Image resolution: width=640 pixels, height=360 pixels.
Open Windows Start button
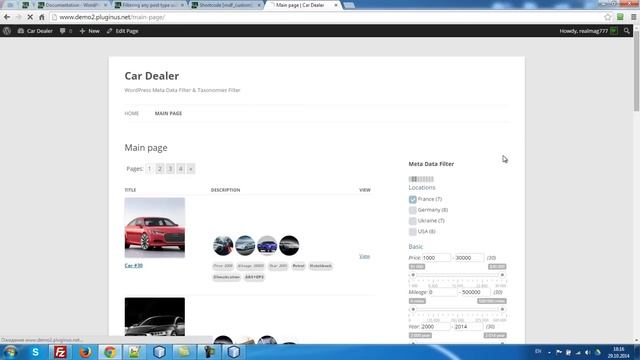point(11,352)
